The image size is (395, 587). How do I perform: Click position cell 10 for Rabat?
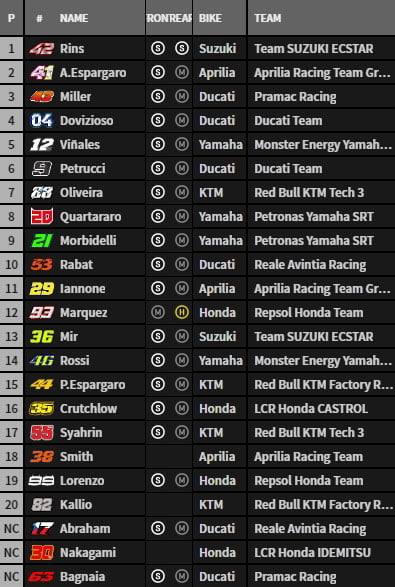click(x=11, y=265)
